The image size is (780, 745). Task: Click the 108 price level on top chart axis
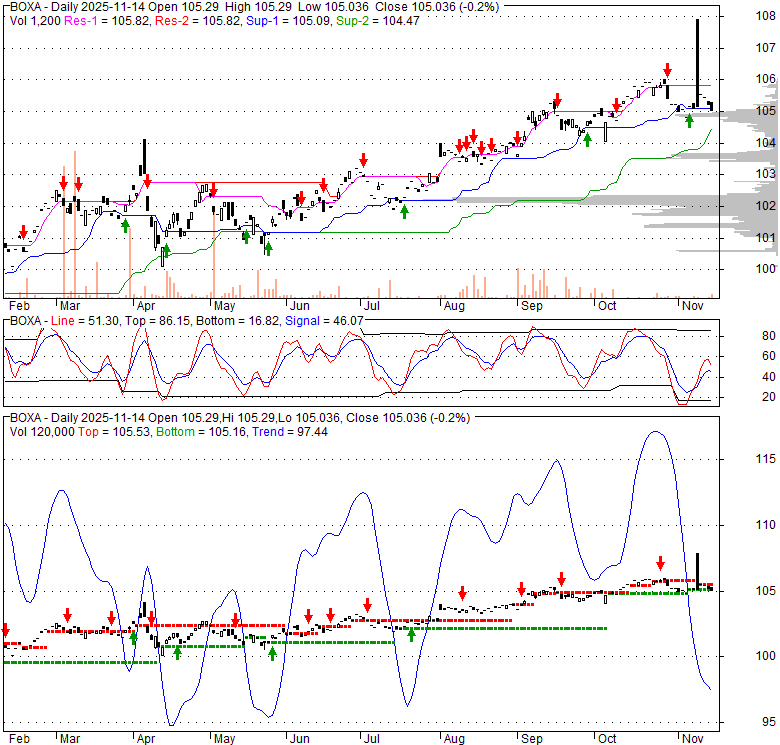tap(738, 16)
